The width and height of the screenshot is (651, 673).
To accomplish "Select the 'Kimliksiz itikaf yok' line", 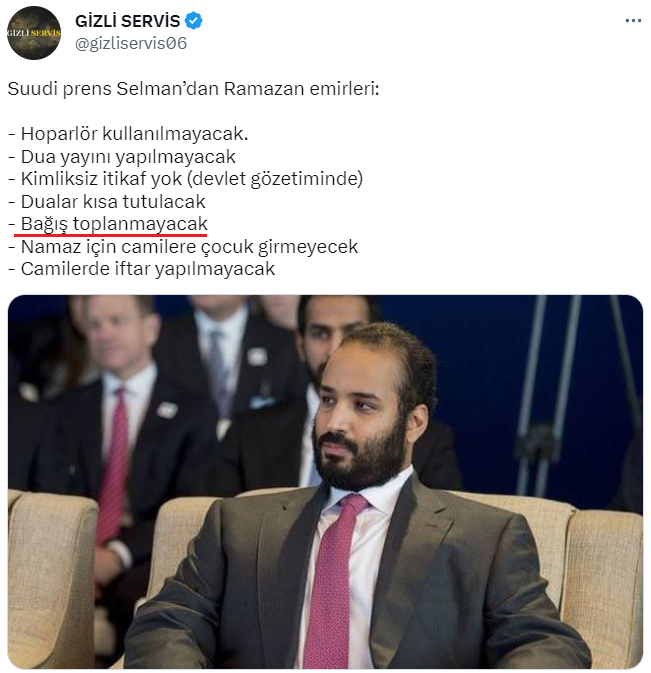I will point(185,179).
